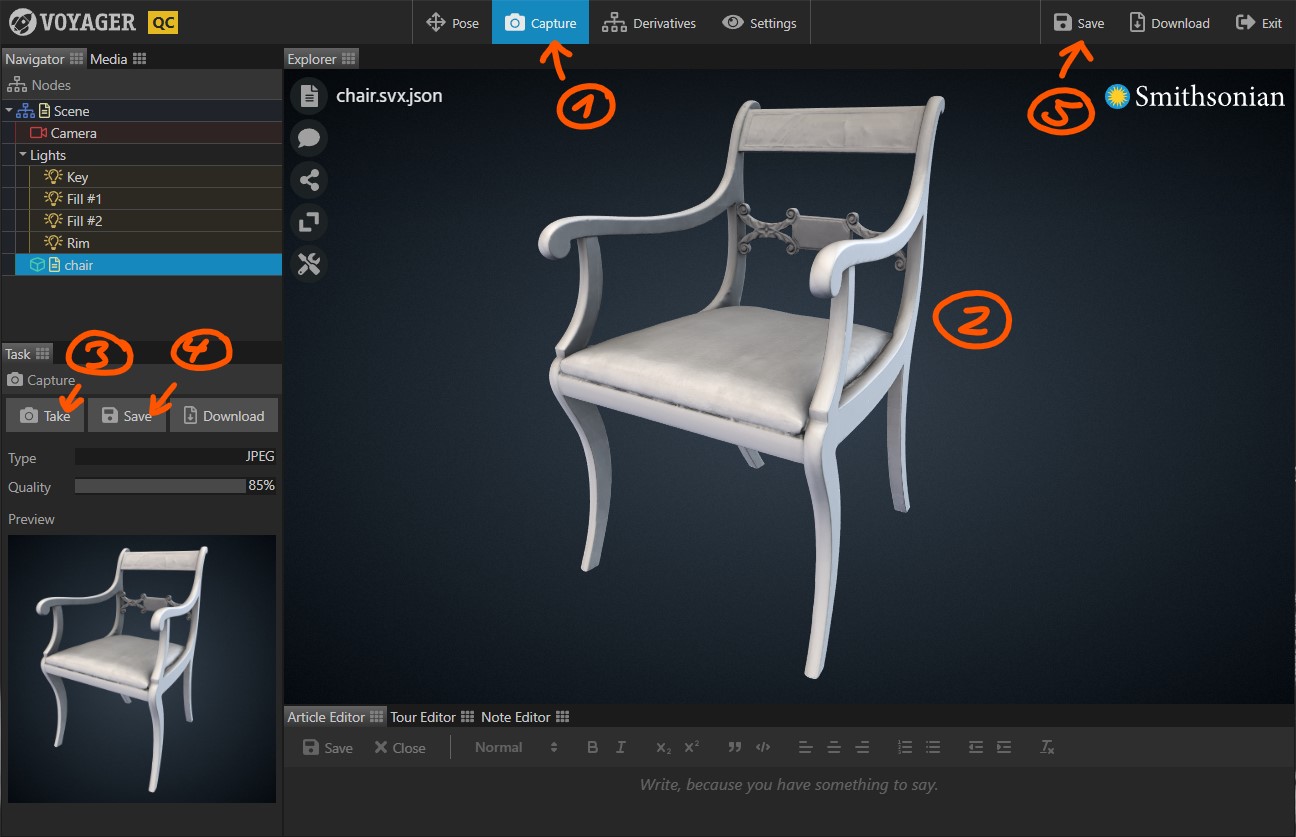Toggle bold formatting in Article Editor
This screenshot has width=1296, height=837.
click(592, 747)
